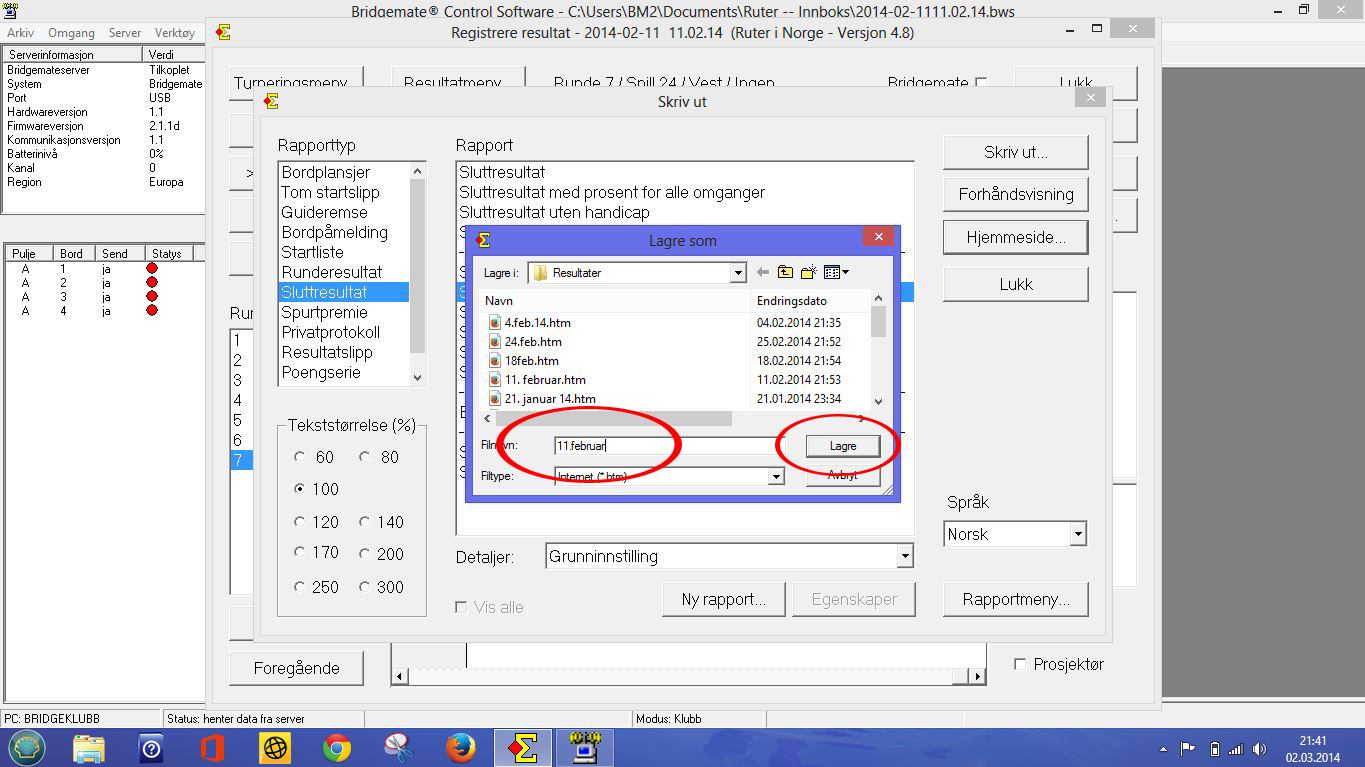1365x767 pixels.
Task: Click the file list horizontal scrollbar thumb
Action: (x=614, y=418)
